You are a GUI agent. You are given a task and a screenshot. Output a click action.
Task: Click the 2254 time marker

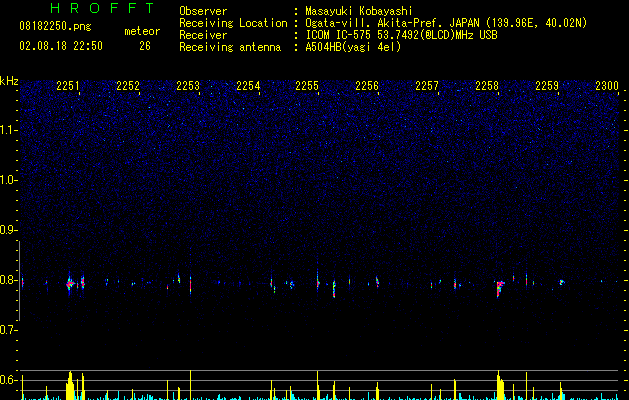(248, 86)
